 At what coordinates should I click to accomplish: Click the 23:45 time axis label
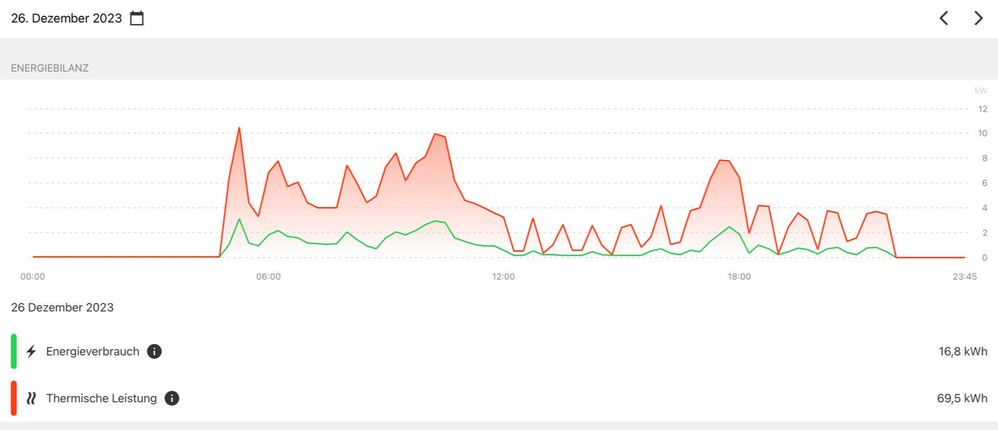pos(964,277)
